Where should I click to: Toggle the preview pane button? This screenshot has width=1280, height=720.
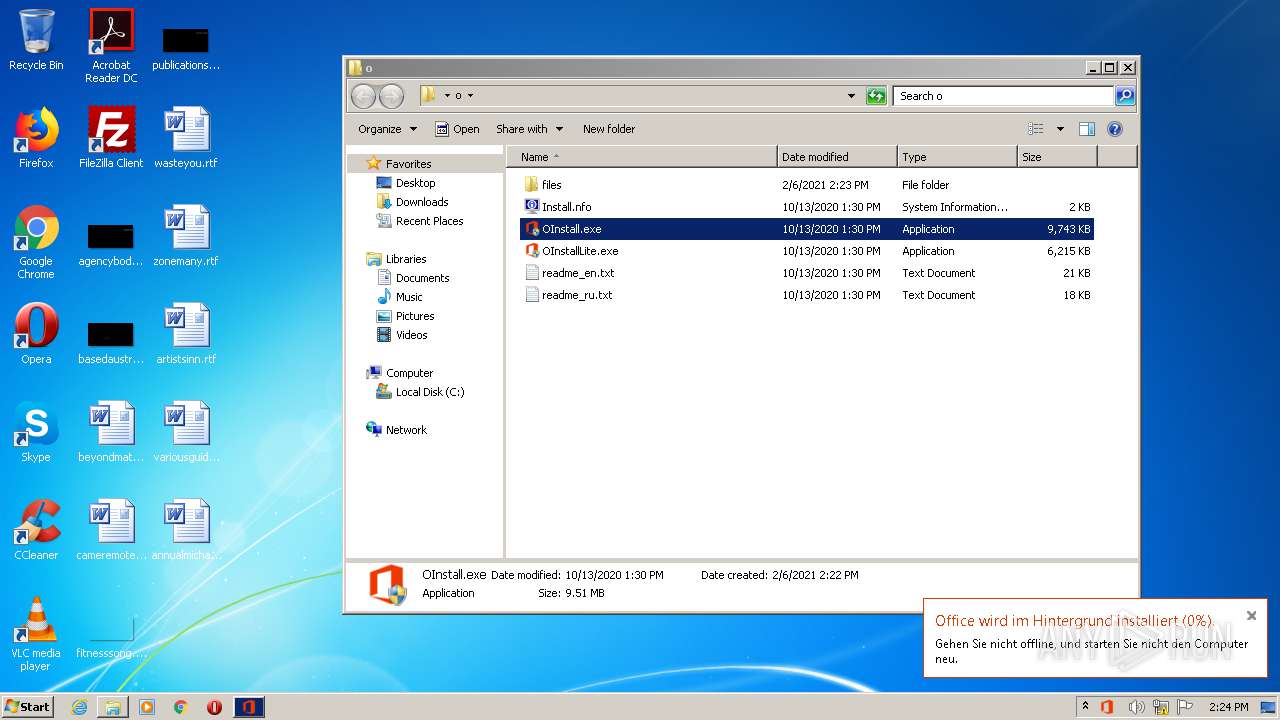pos(1087,129)
